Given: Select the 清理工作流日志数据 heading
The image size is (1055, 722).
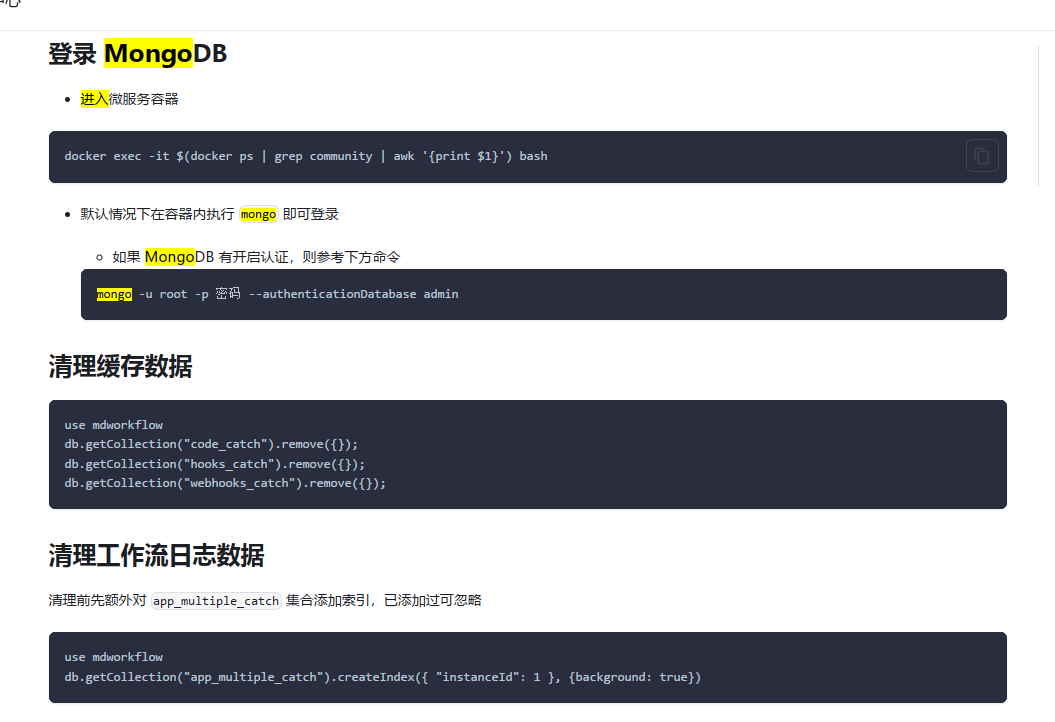Looking at the screenshot, I should pyautogui.click(x=156, y=556).
